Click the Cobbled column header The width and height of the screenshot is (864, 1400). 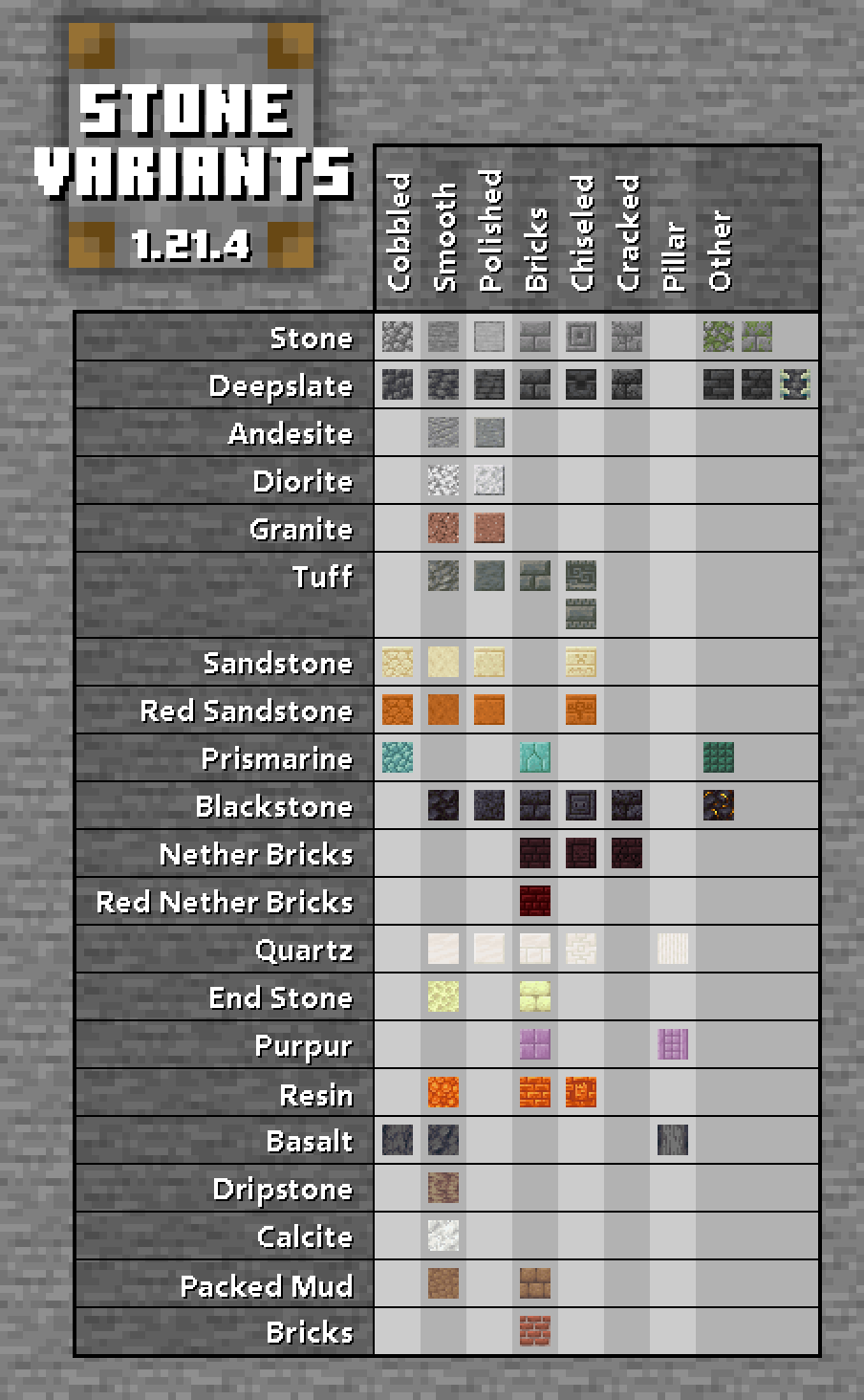point(399,232)
